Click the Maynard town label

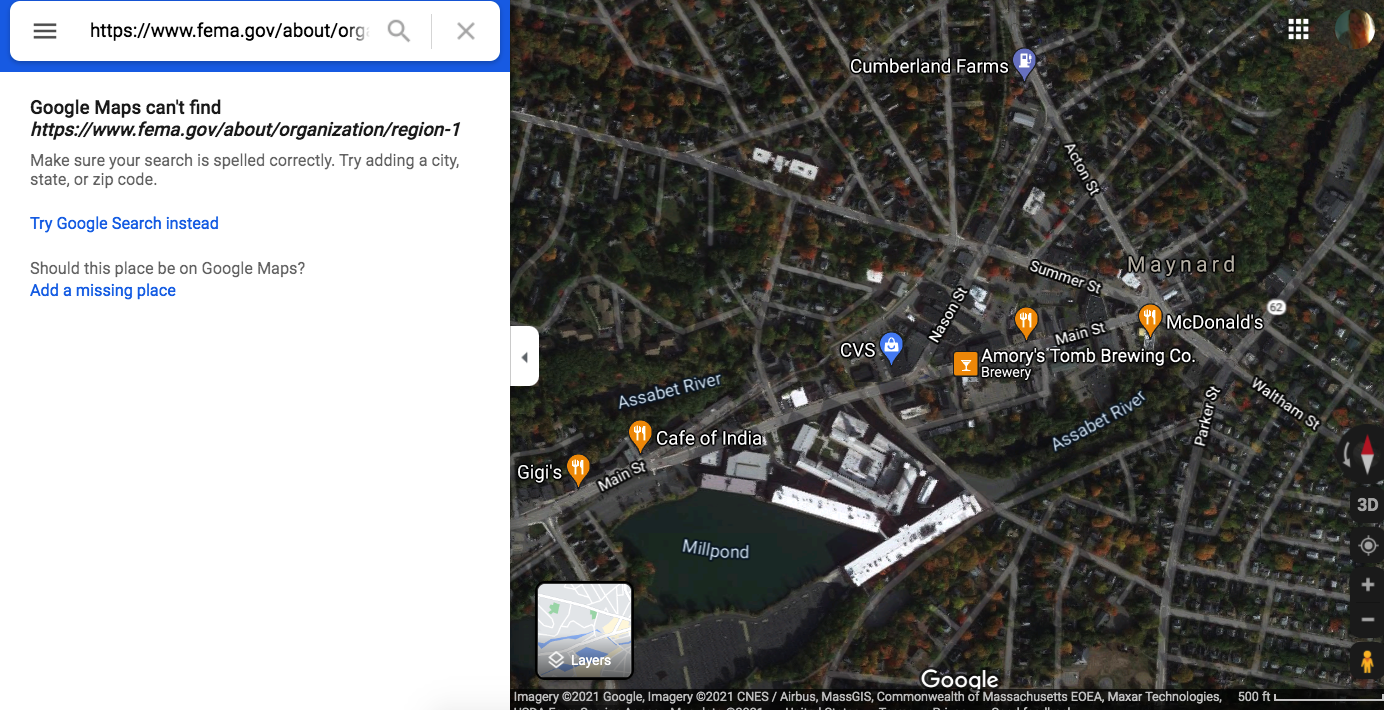click(1182, 265)
